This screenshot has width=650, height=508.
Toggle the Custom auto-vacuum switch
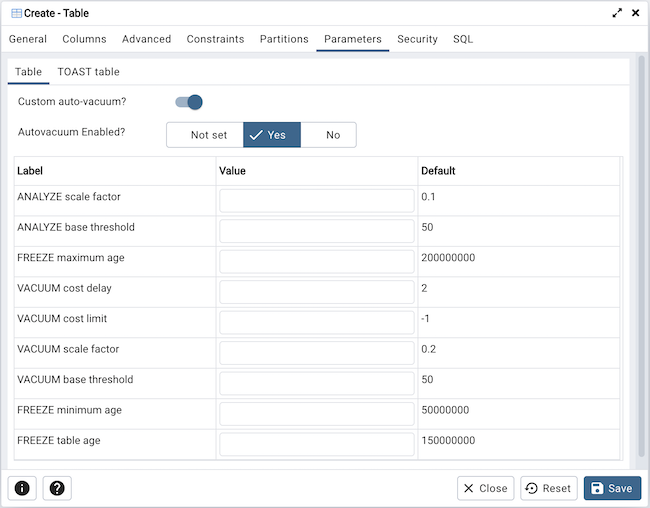189,102
